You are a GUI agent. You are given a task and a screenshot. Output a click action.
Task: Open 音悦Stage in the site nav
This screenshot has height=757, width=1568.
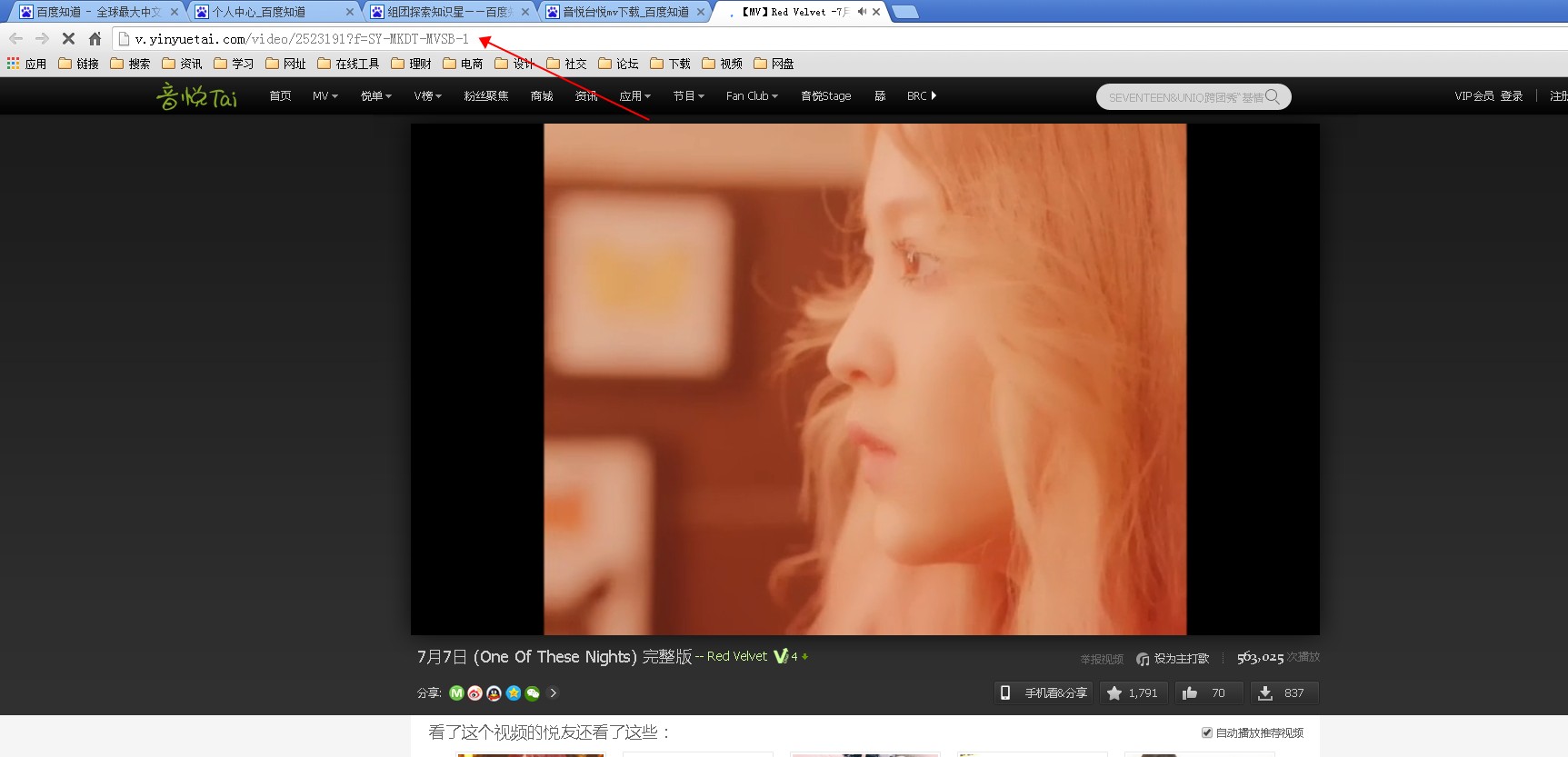(x=826, y=96)
